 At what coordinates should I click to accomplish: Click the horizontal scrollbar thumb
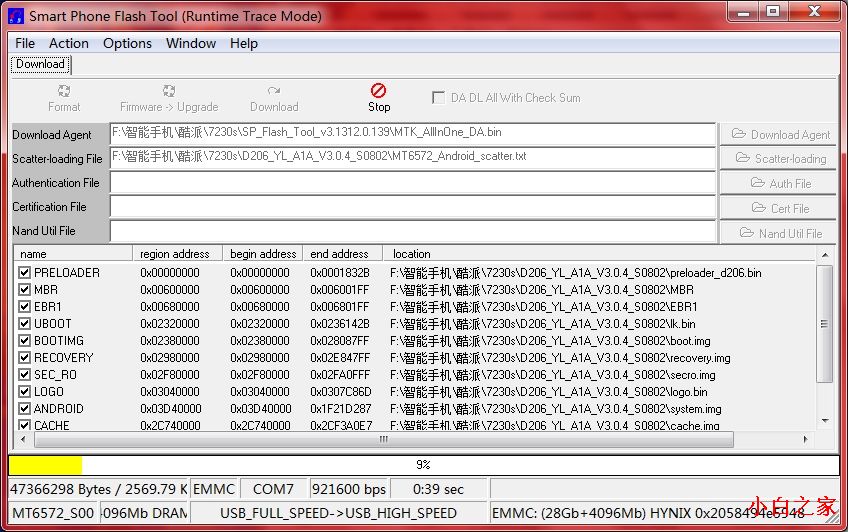click(x=384, y=439)
